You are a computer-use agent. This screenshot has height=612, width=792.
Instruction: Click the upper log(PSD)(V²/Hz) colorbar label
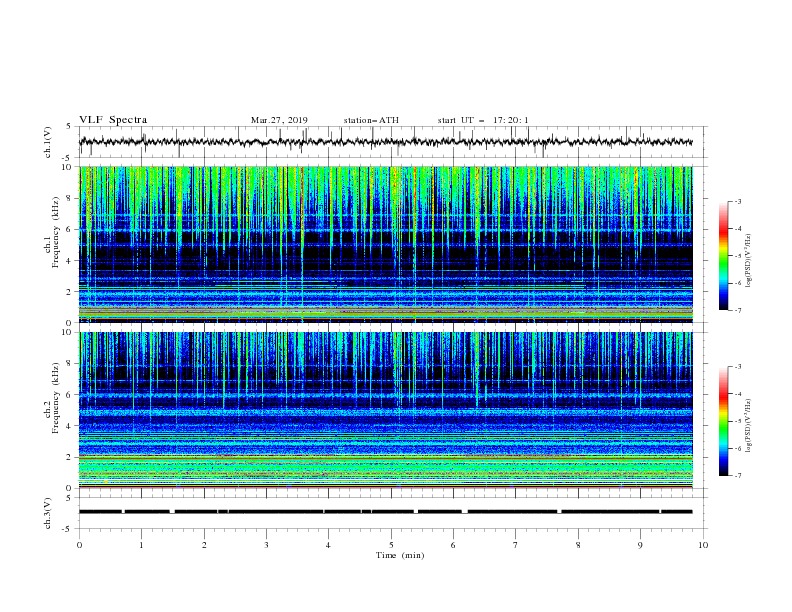click(749, 261)
